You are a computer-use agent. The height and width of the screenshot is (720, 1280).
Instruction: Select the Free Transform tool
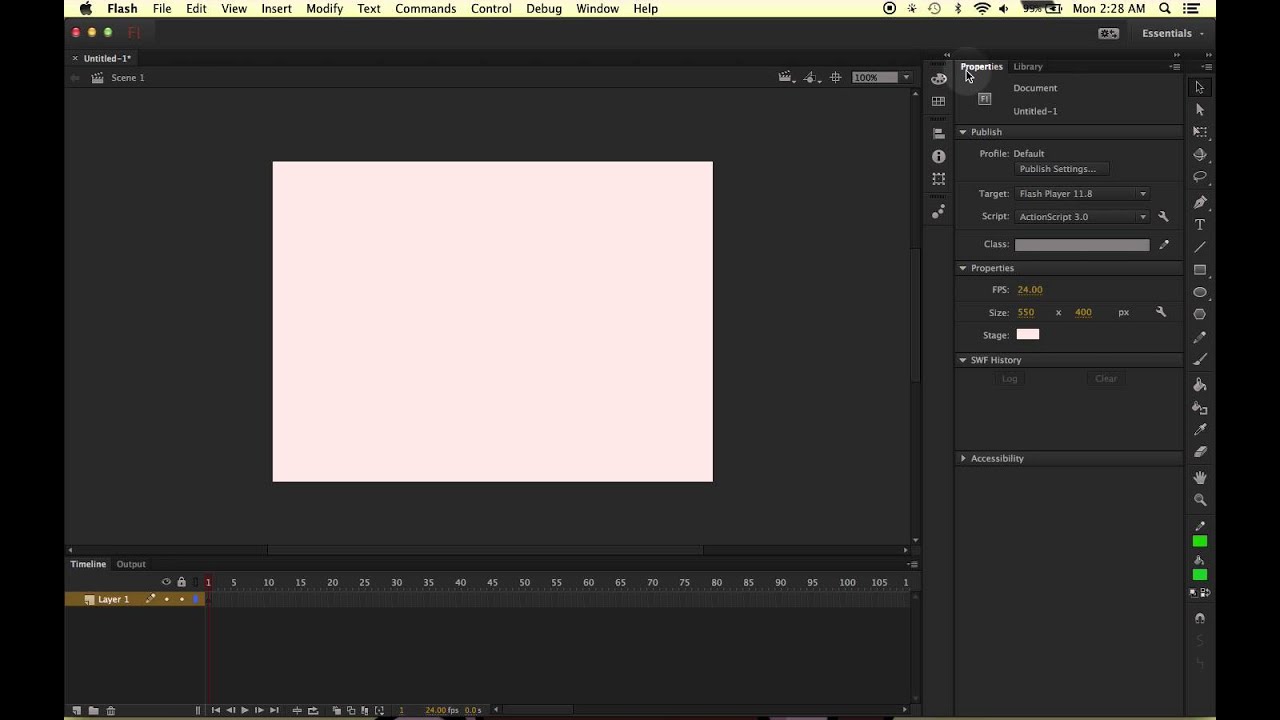pyautogui.click(x=1200, y=131)
